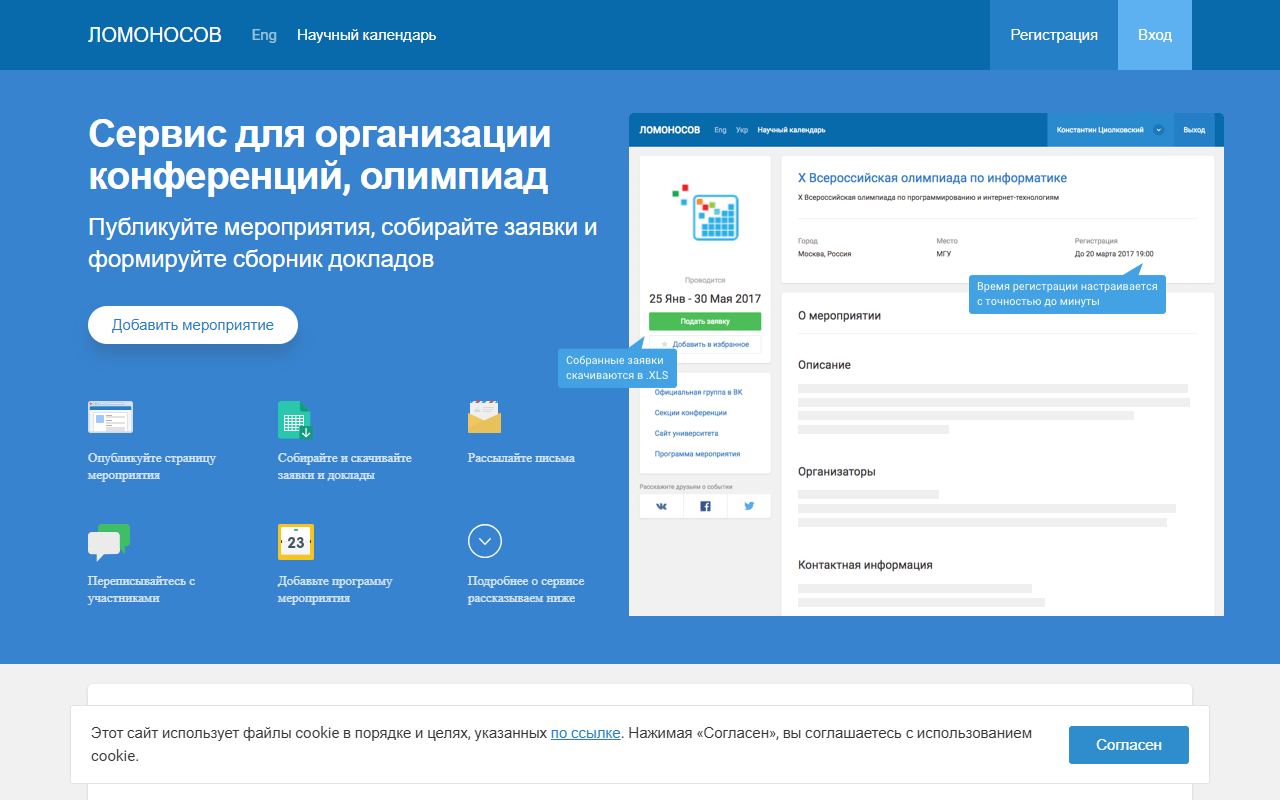
Task: Follow the 'по ссылке' cookie policy link
Action: [585, 733]
